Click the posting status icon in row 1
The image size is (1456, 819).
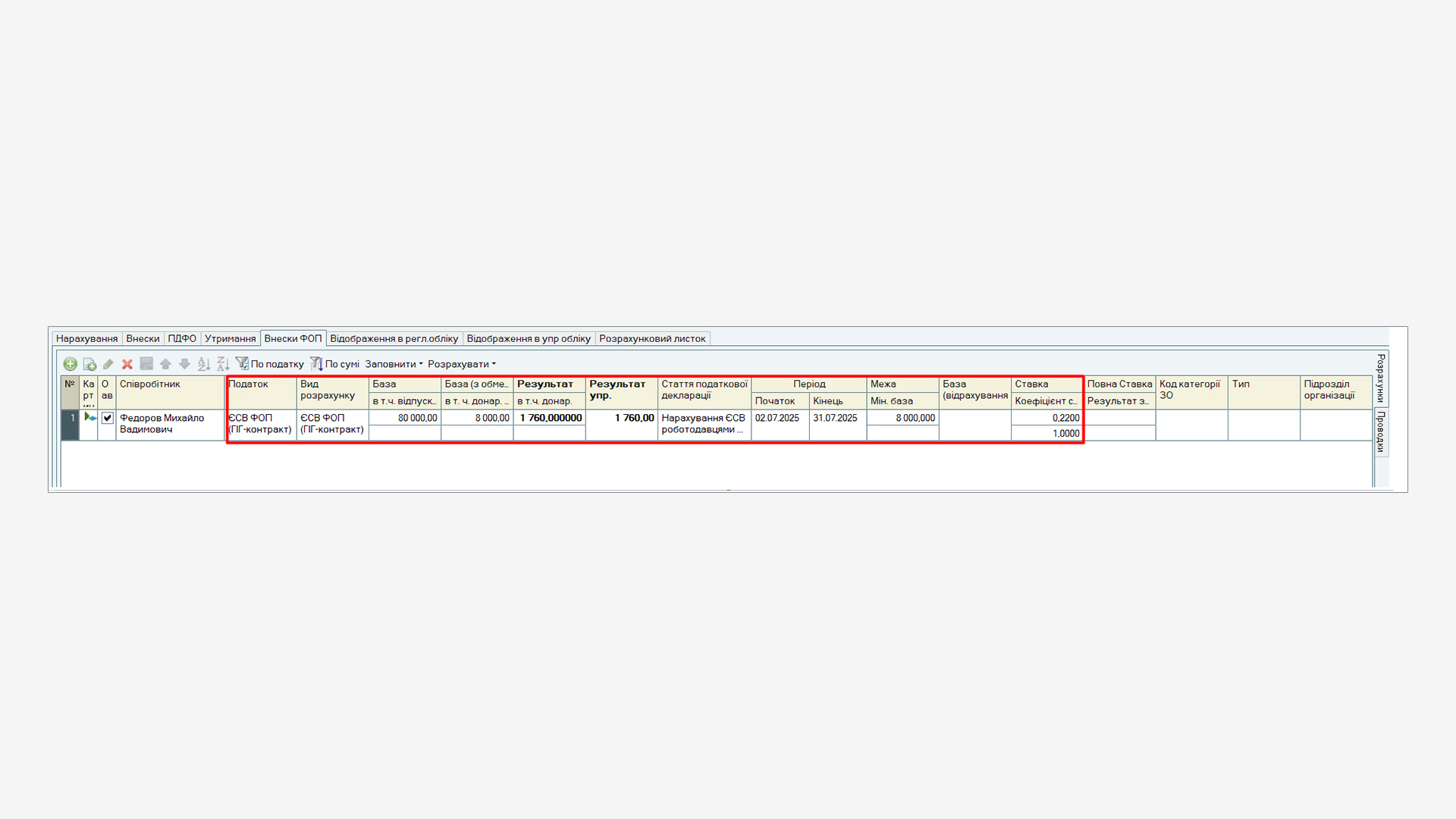click(x=89, y=417)
